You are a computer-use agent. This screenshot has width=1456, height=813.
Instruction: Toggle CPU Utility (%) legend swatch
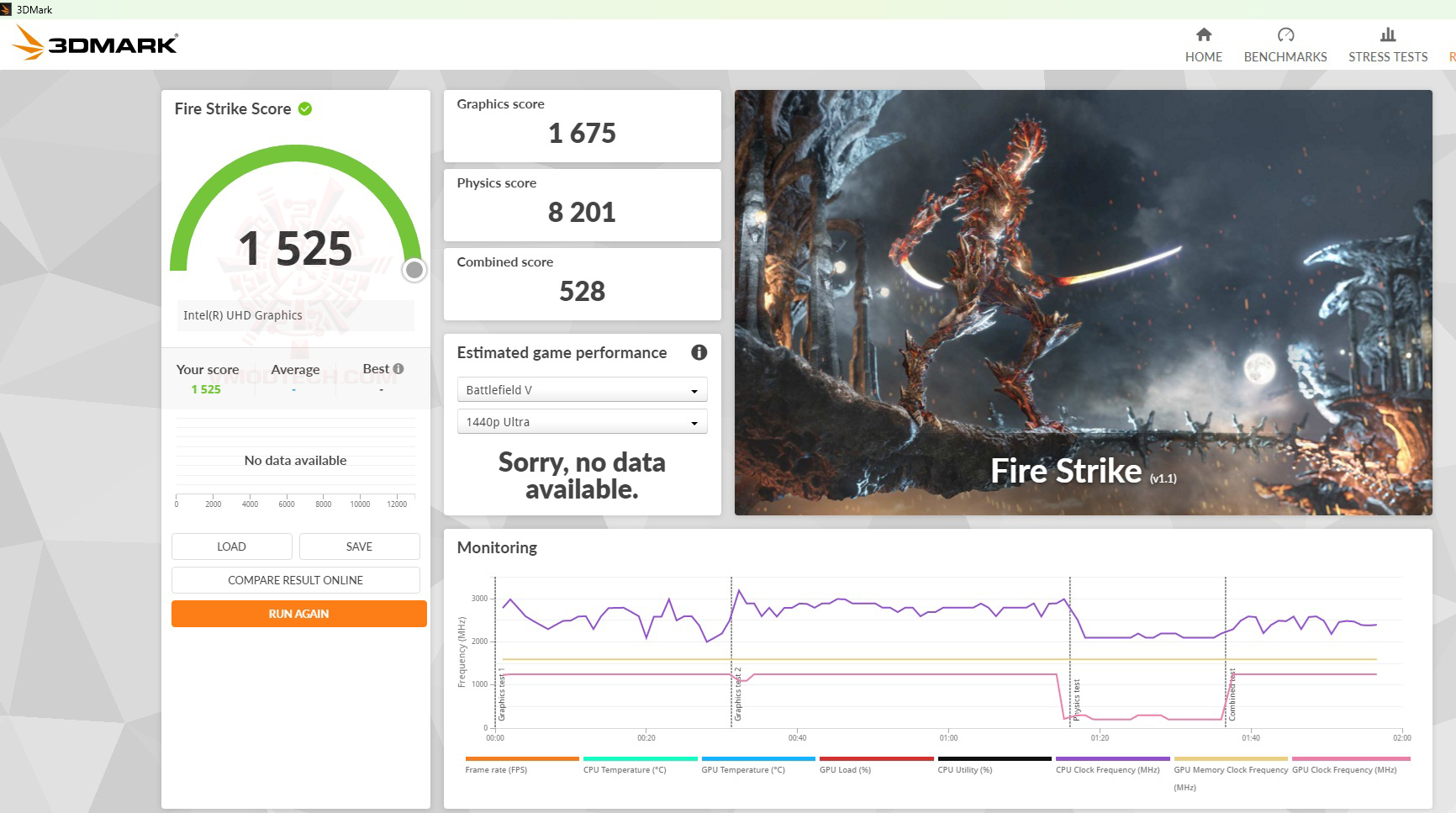click(994, 758)
